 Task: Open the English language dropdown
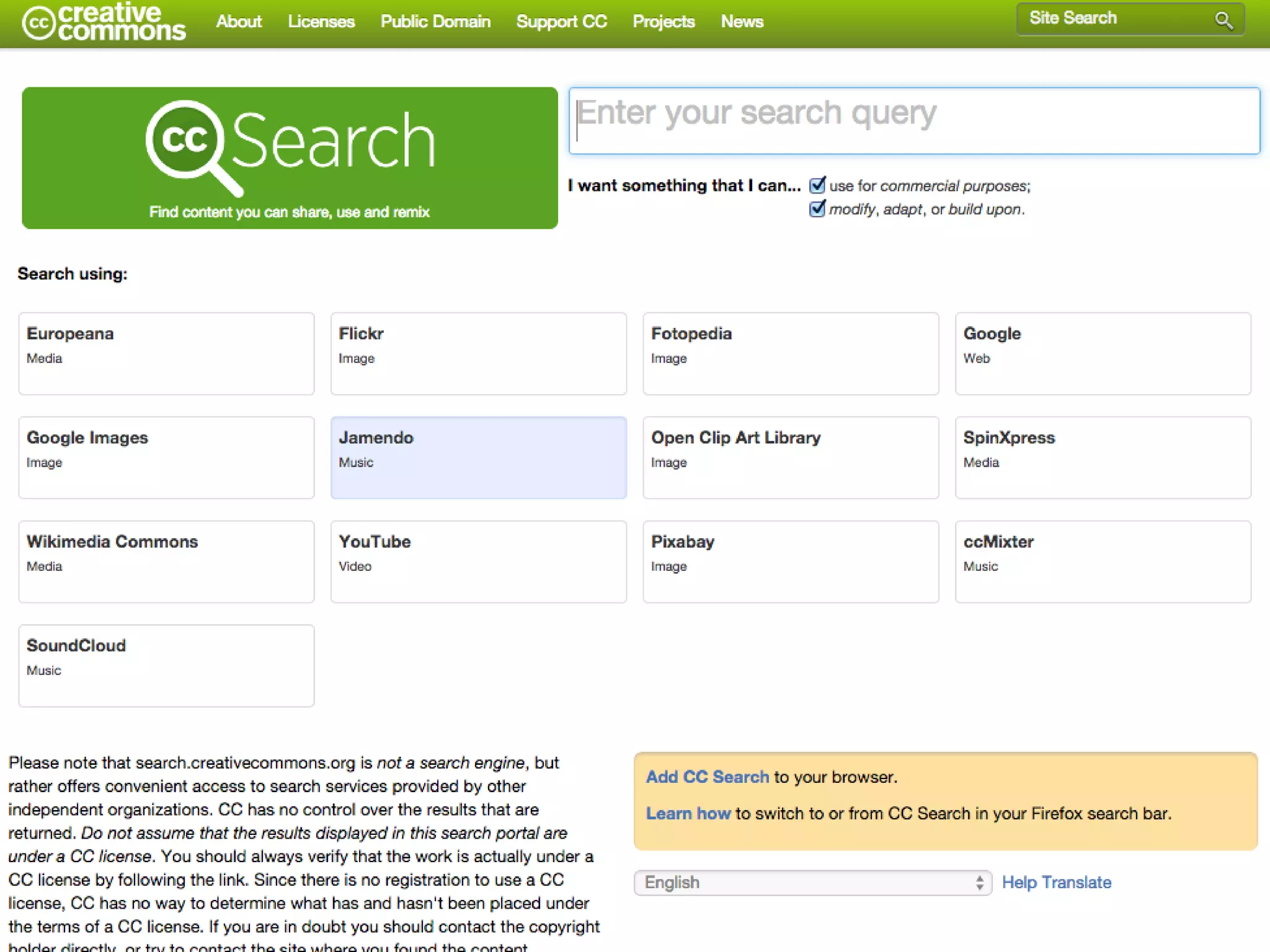click(812, 882)
